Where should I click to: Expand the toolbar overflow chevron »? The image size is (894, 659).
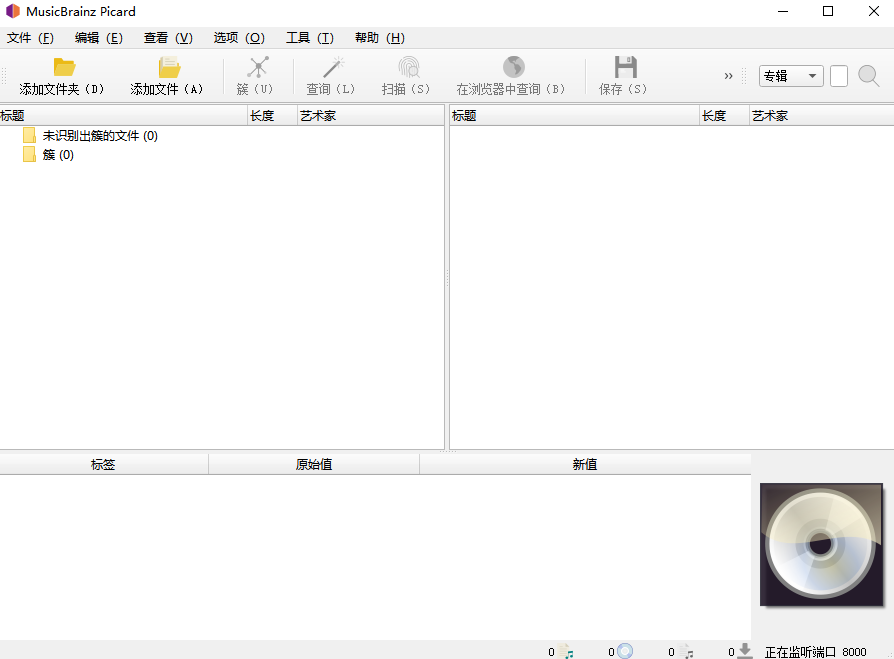[x=728, y=76]
